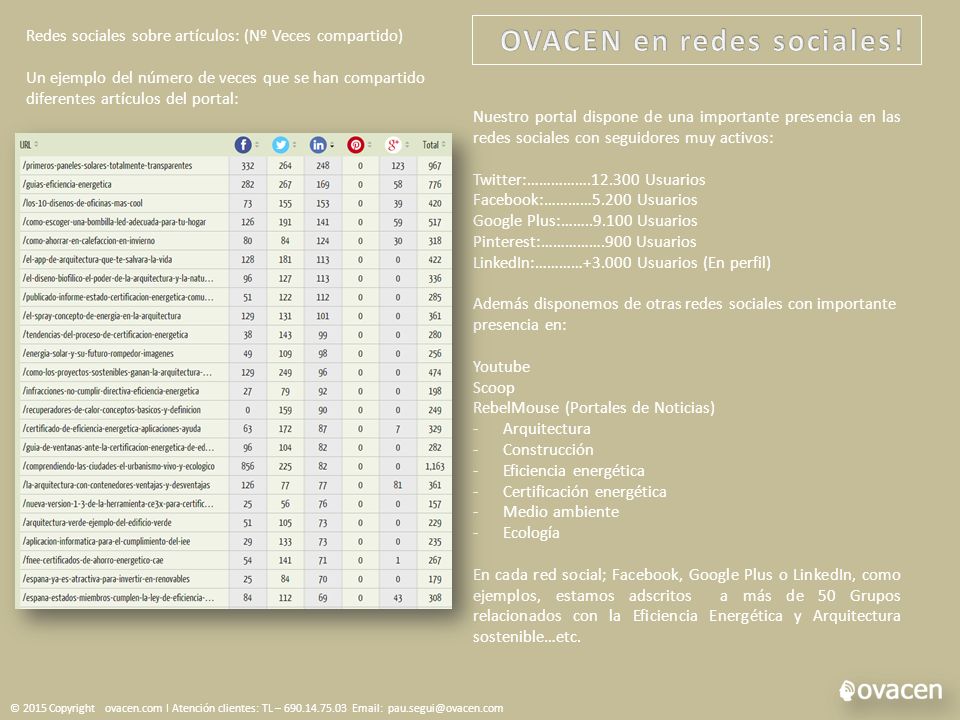
Task: Click the Google Plus icon column header
Action: [x=393, y=144]
